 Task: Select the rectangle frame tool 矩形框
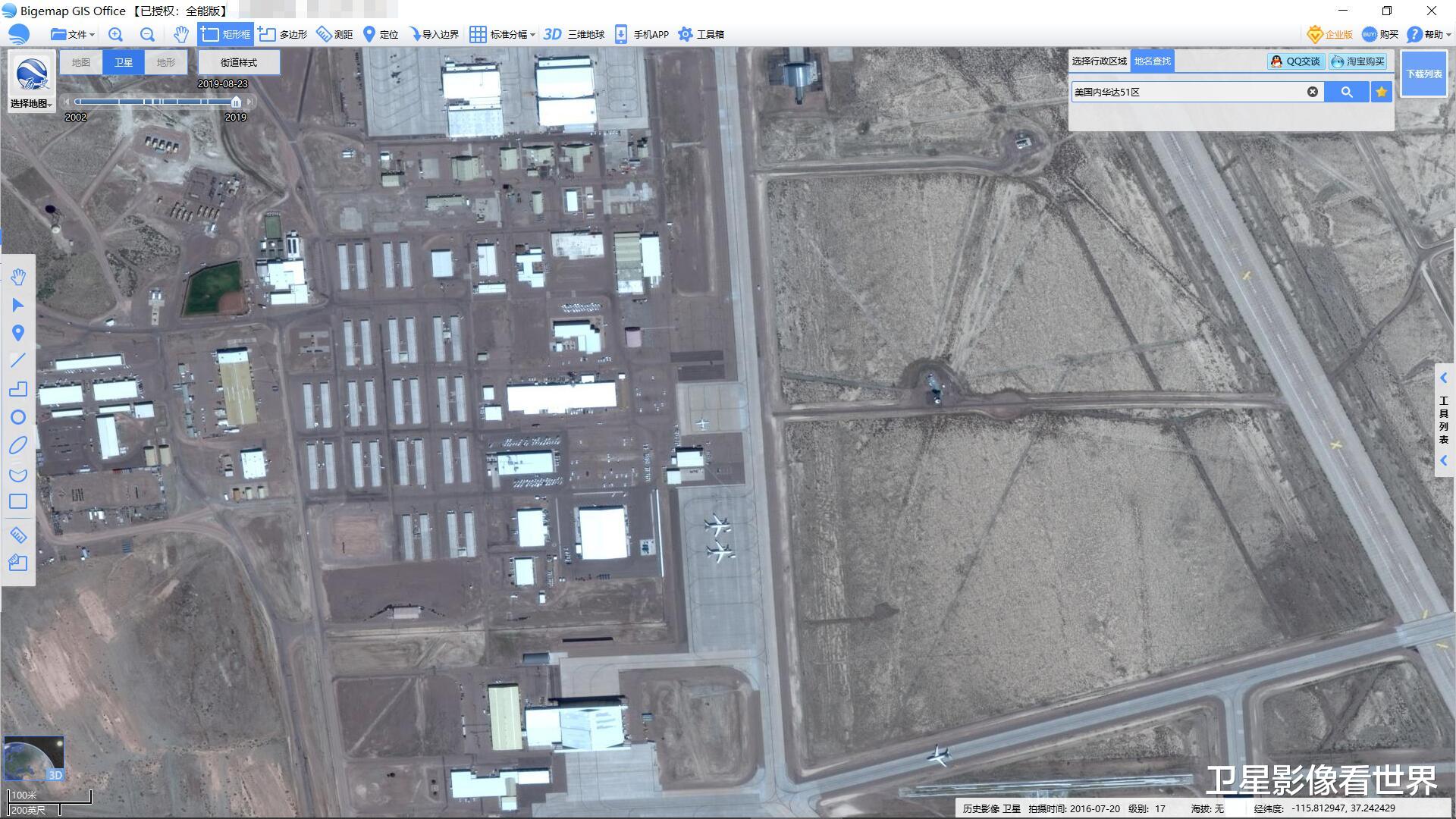(225, 34)
